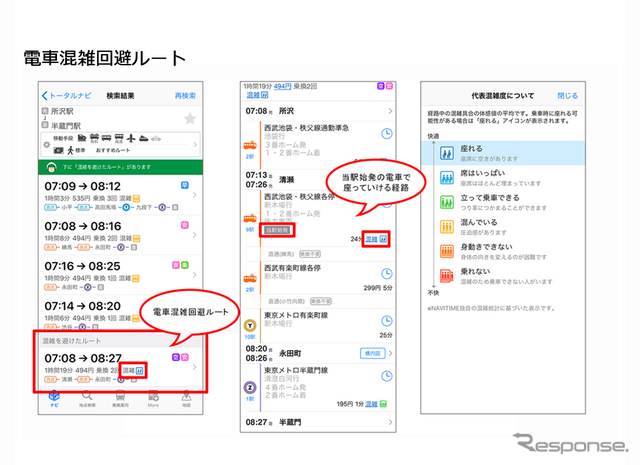
Task: Switch to the 地点検索 bottom tab
Action: (x=87, y=398)
